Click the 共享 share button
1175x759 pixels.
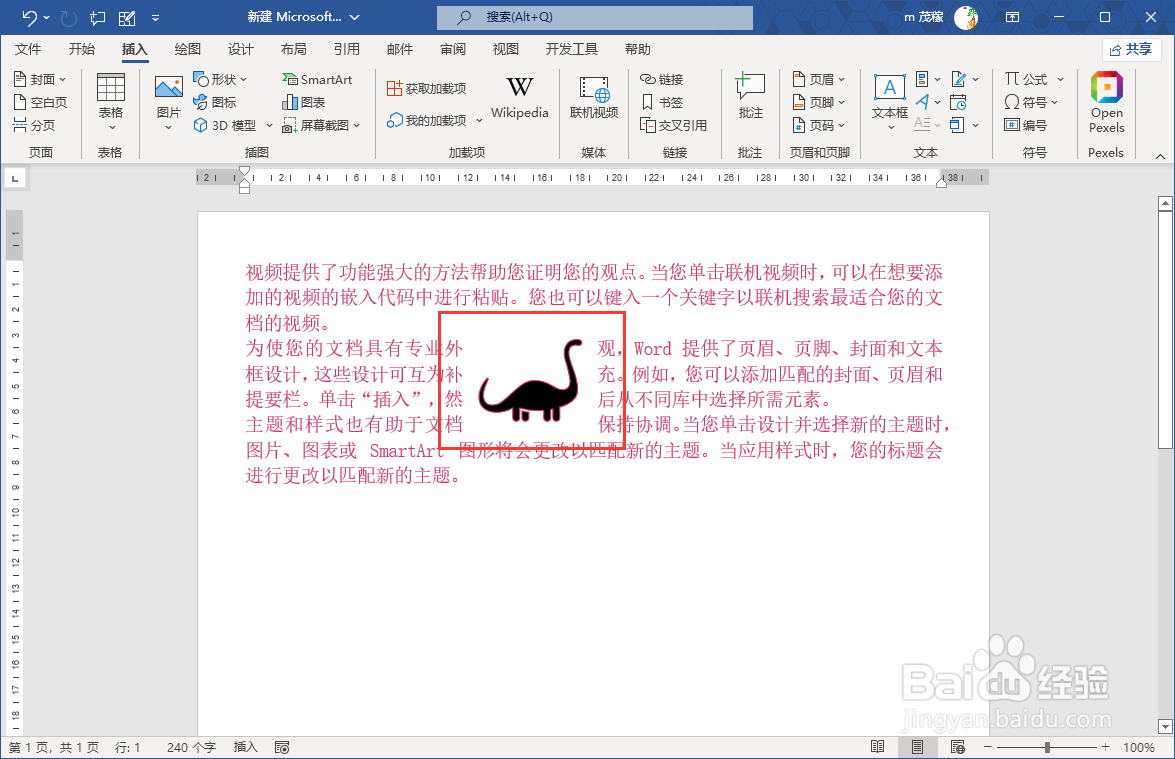1131,48
